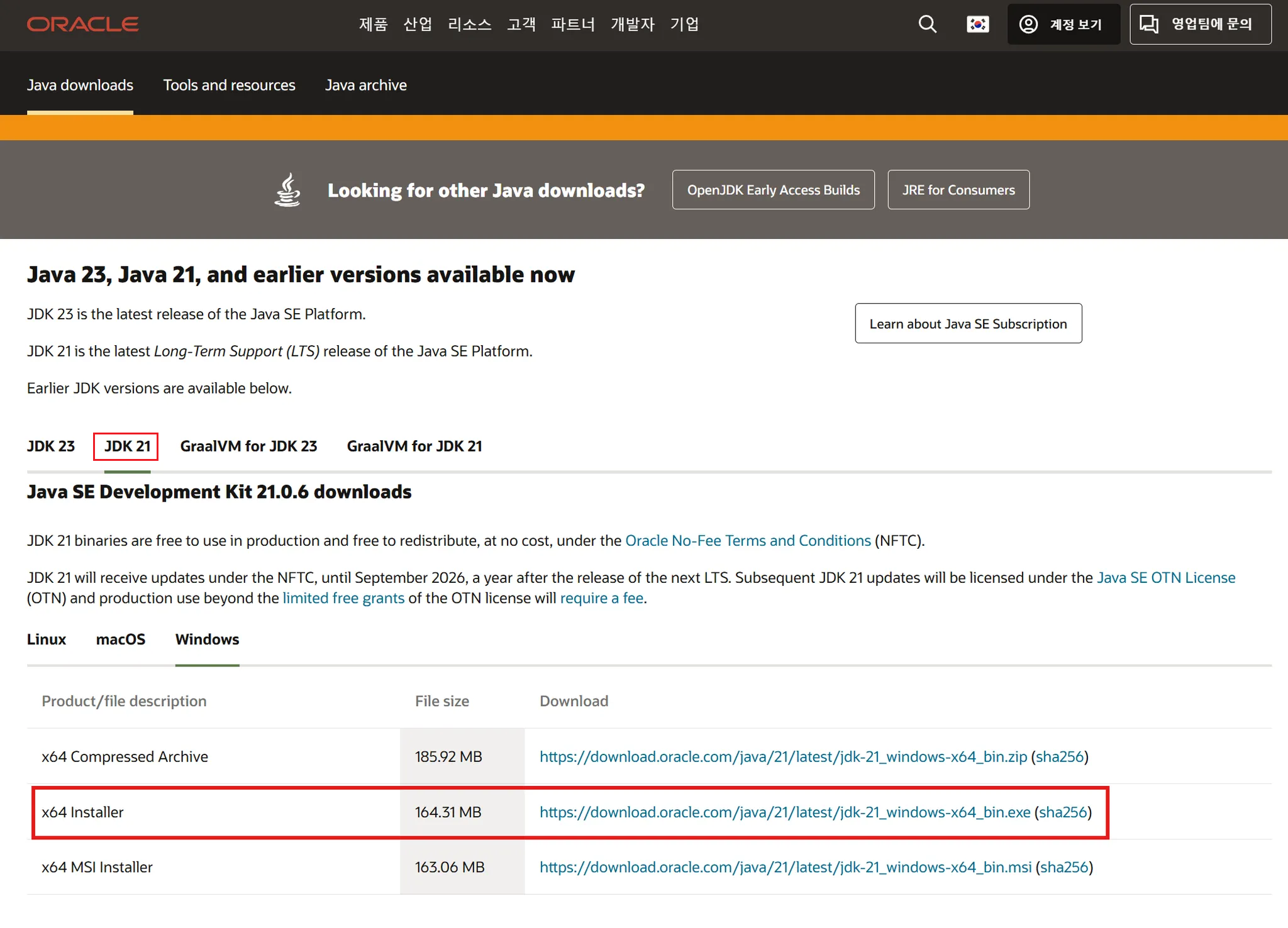Switch to the macOS platform tab
The width and height of the screenshot is (1288, 928).
click(x=120, y=639)
